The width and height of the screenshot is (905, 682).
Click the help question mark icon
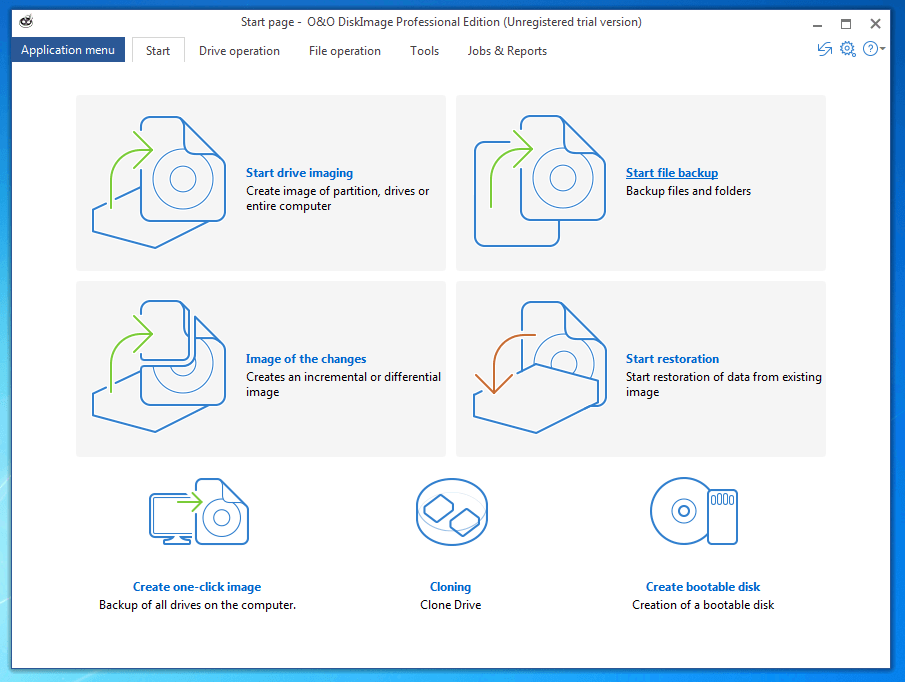pos(870,49)
